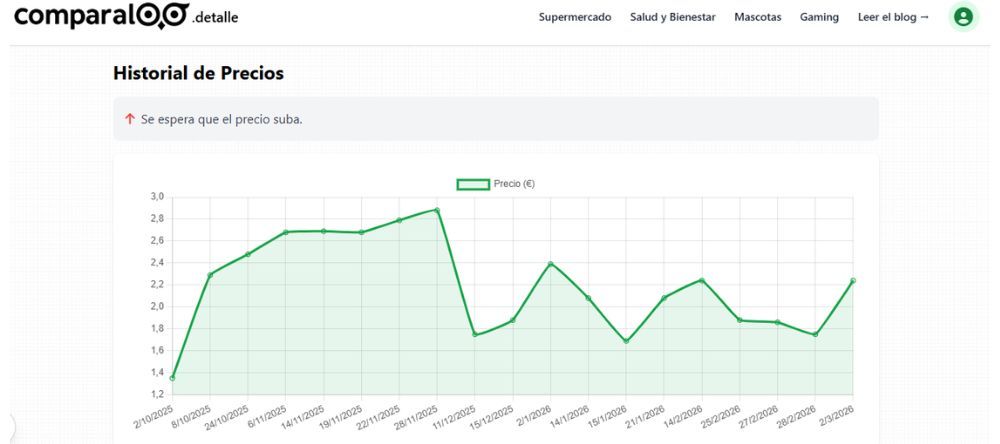Click the 8/10/2025 data point
This screenshot has height=444, width=1000.
[x=210, y=274]
